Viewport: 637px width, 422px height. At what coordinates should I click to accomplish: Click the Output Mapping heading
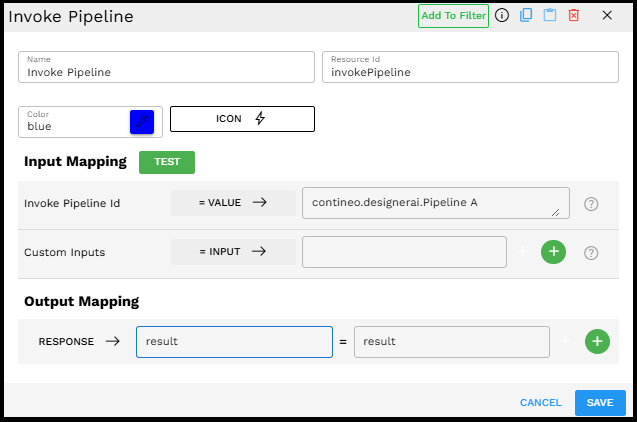(82, 301)
